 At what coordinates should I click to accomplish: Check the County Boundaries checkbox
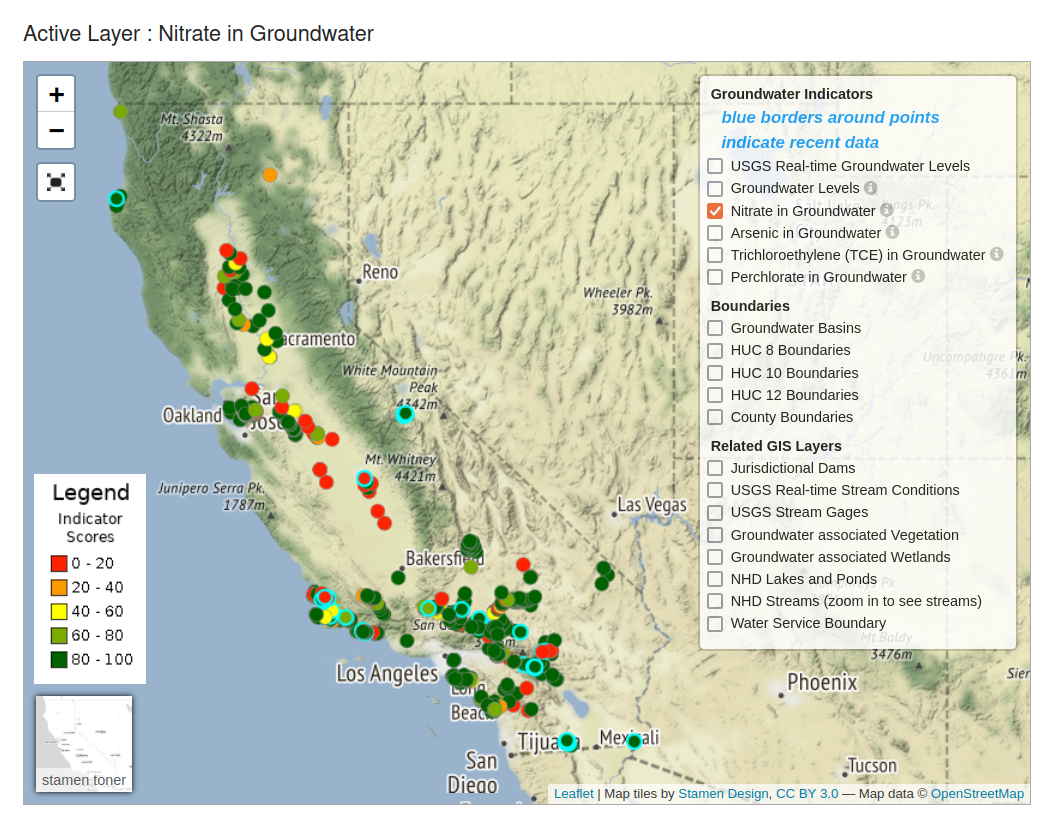tap(715, 417)
